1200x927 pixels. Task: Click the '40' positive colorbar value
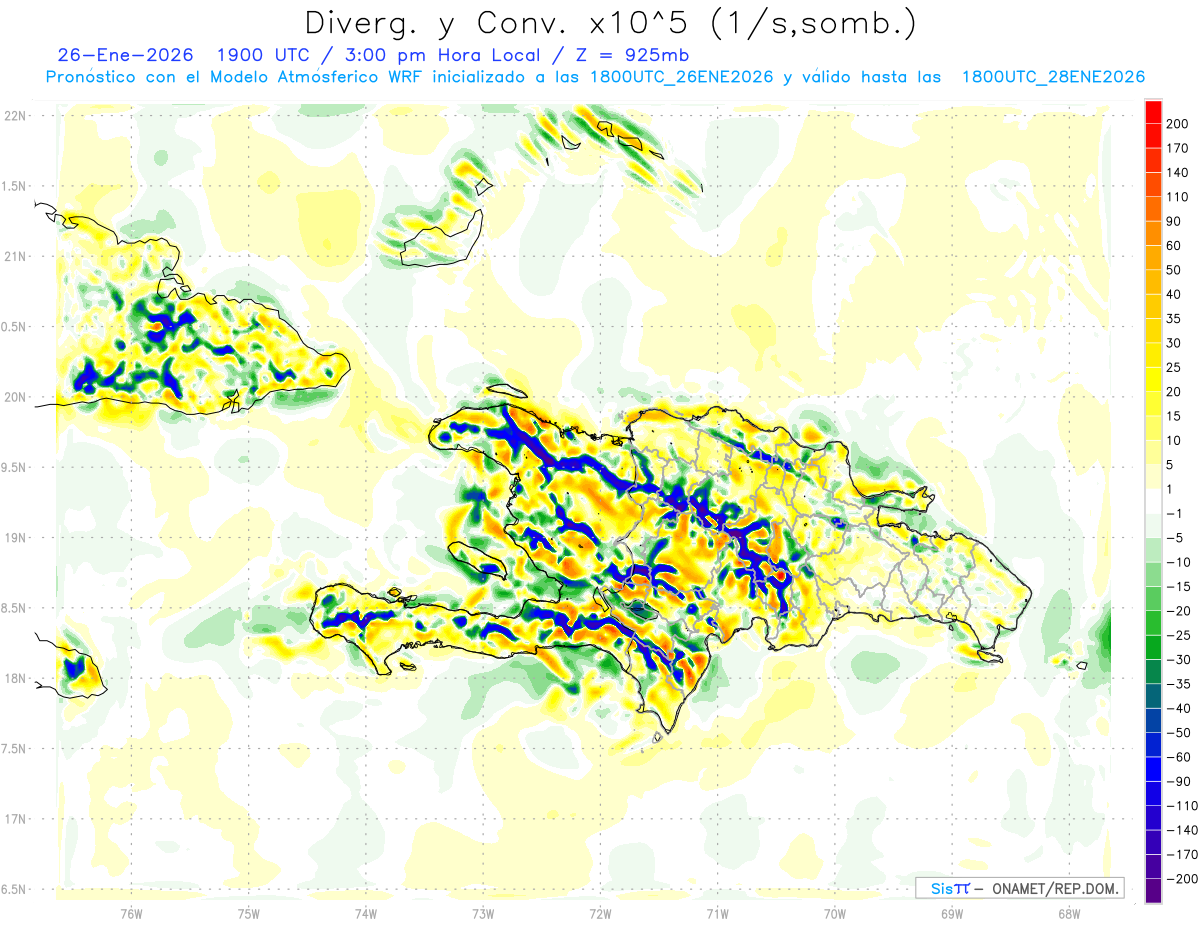(x=1175, y=295)
